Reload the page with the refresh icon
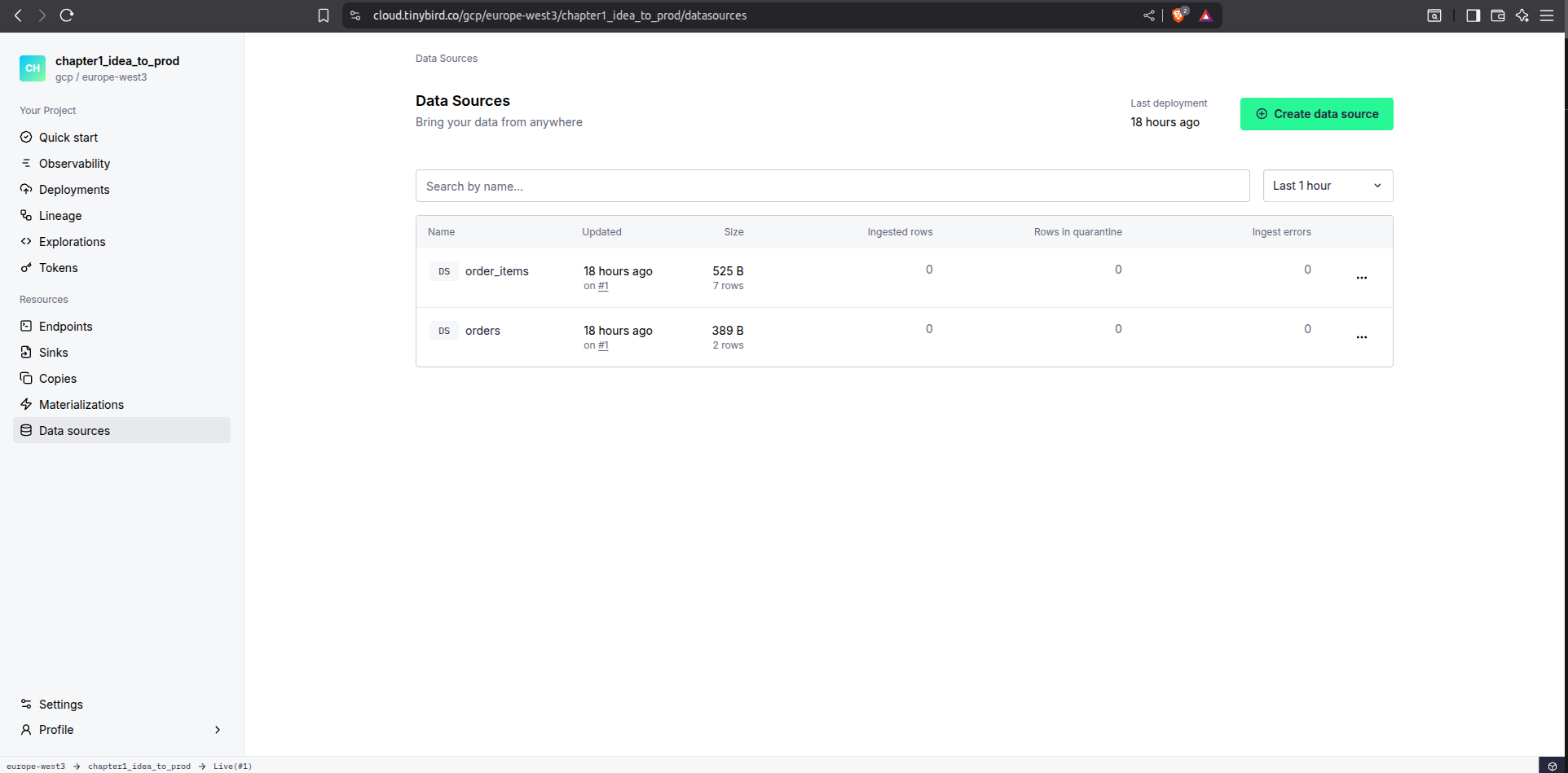Viewport: 1568px width, 773px height. [67, 15]
